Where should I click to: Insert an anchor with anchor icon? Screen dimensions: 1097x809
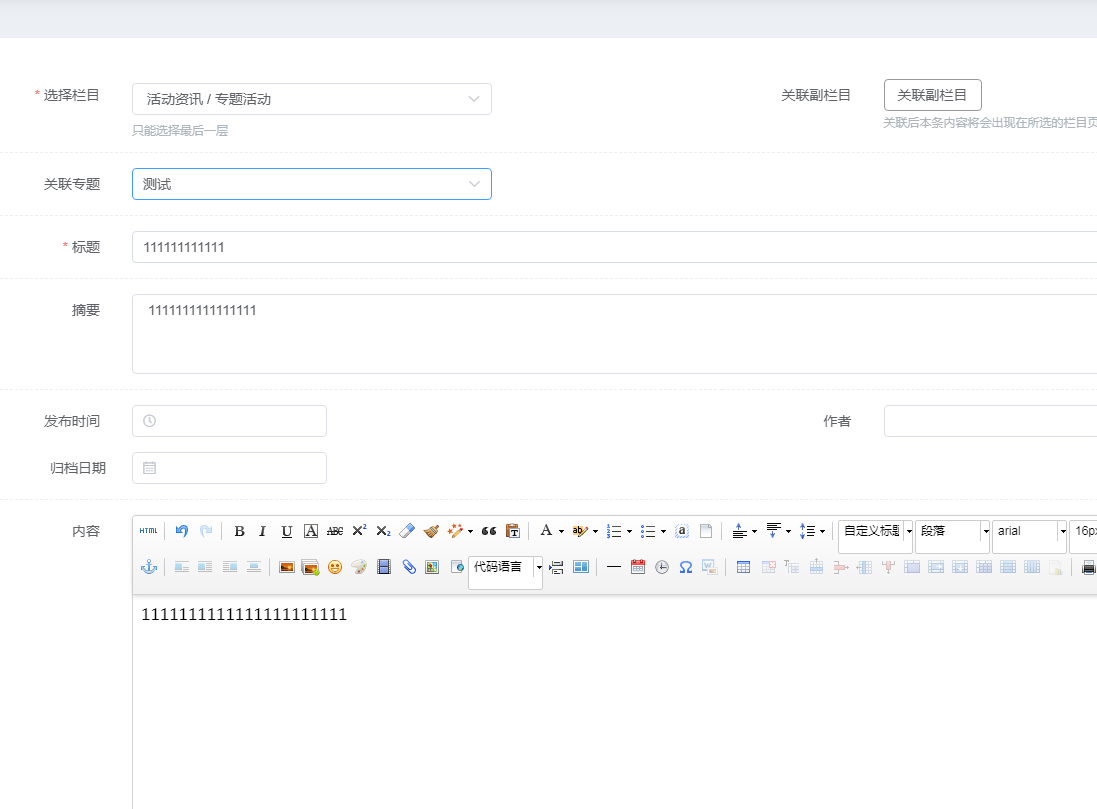pos(149,567)
